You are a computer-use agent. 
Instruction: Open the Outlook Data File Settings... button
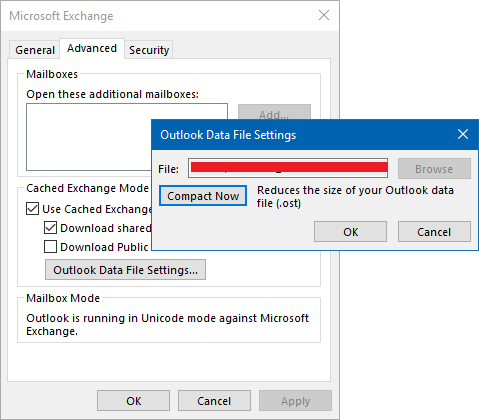(125, 270)
